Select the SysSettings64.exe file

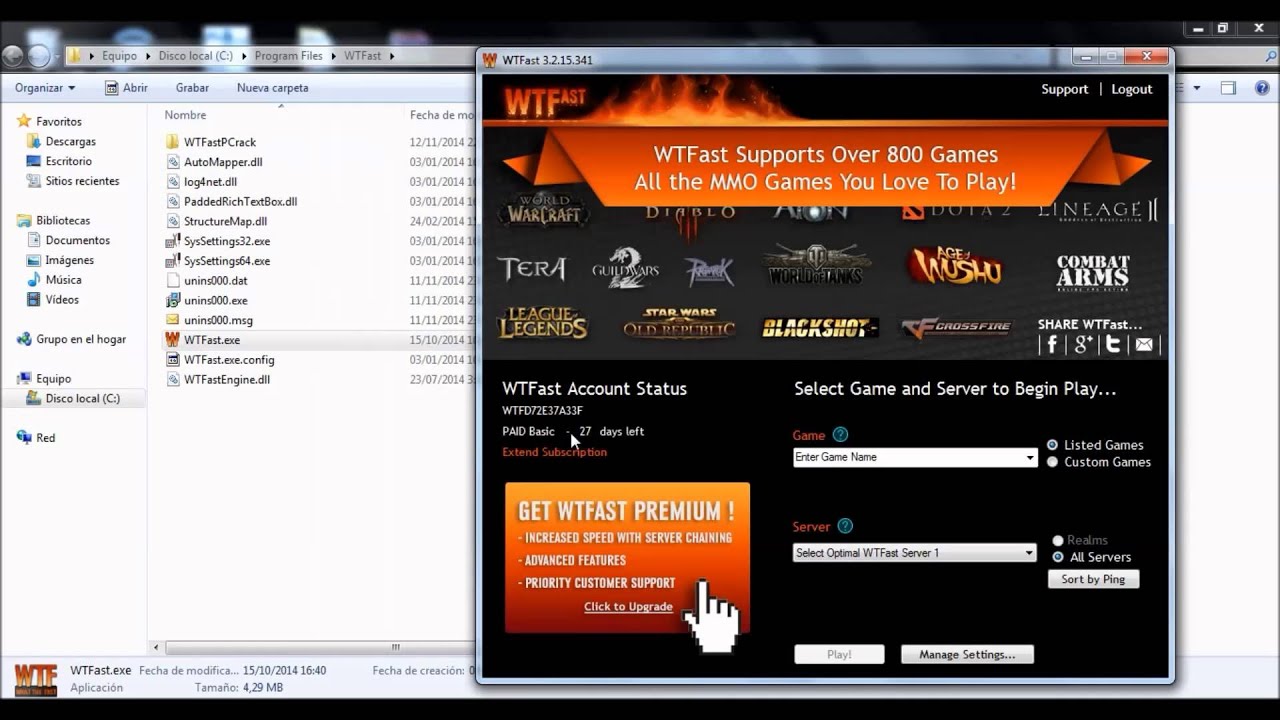pos(227,261)
